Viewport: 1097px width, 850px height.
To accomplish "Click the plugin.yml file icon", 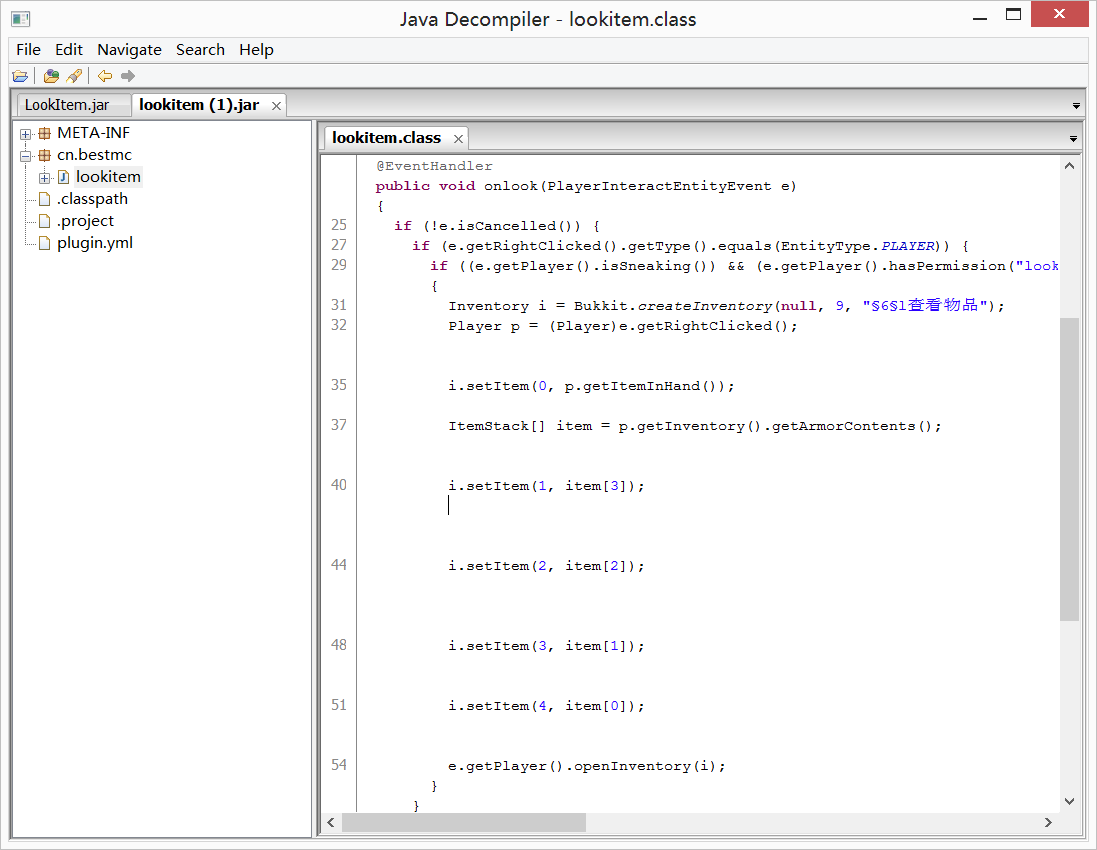I will click(x=44, y=243).
